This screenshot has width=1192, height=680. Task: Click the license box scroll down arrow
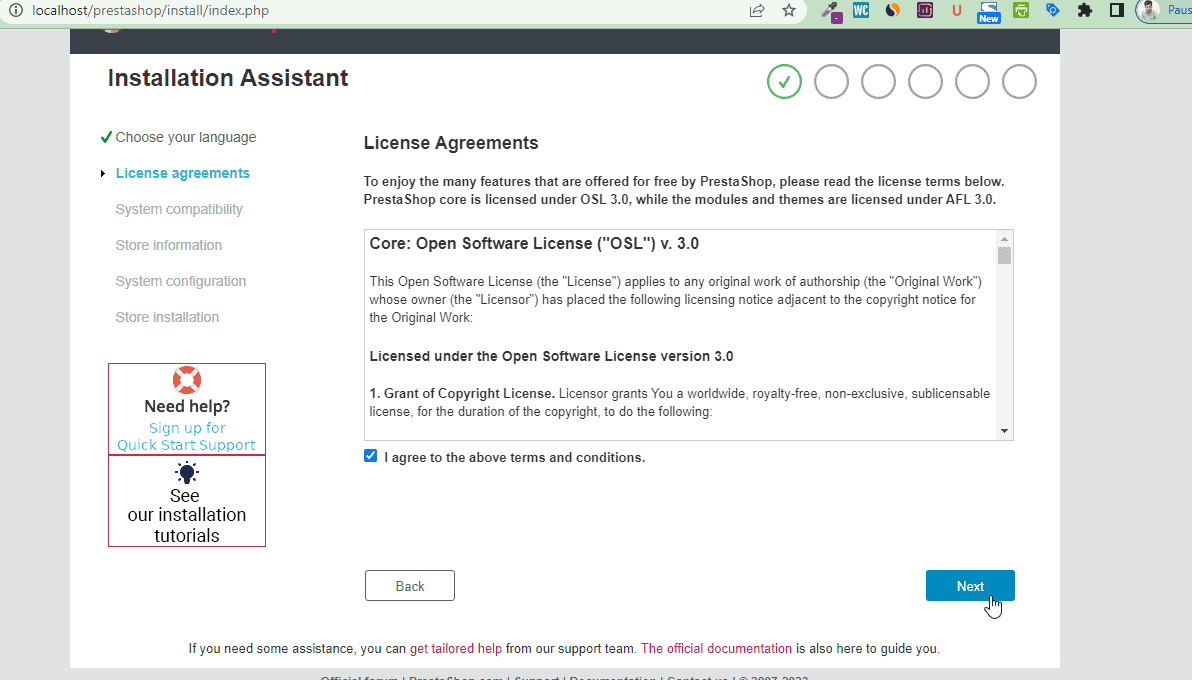click(x=1004, y=431)
